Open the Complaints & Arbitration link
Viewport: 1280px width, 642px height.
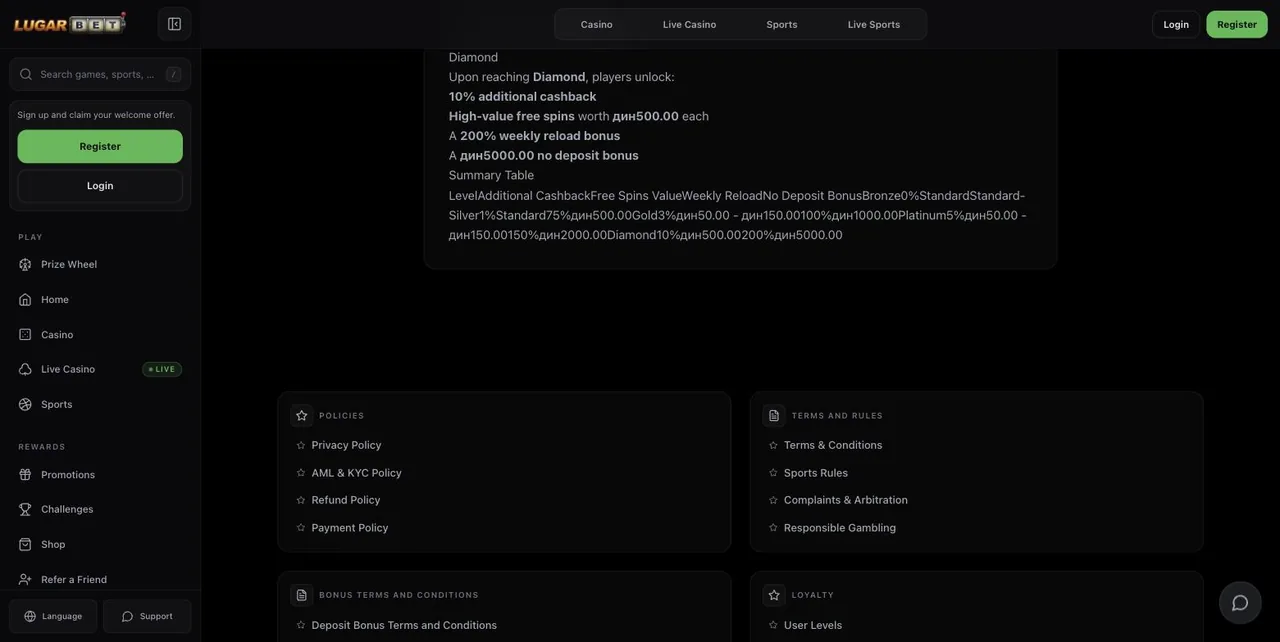point(846,500)
